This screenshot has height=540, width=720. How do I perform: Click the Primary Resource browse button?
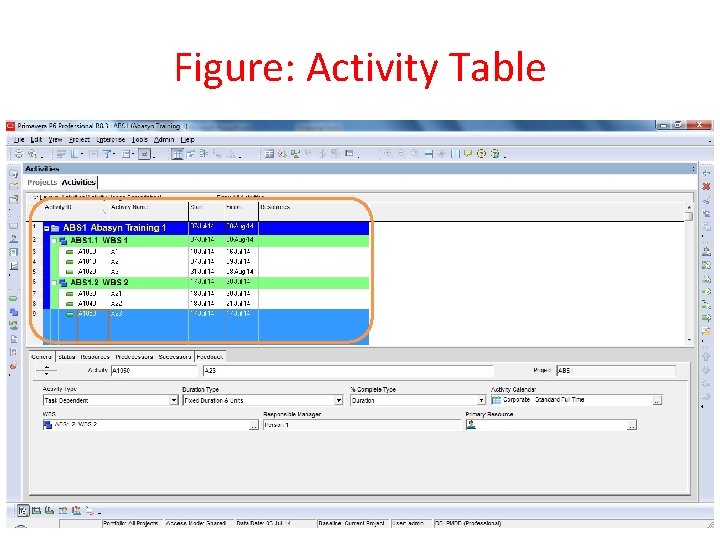point(632,426)
